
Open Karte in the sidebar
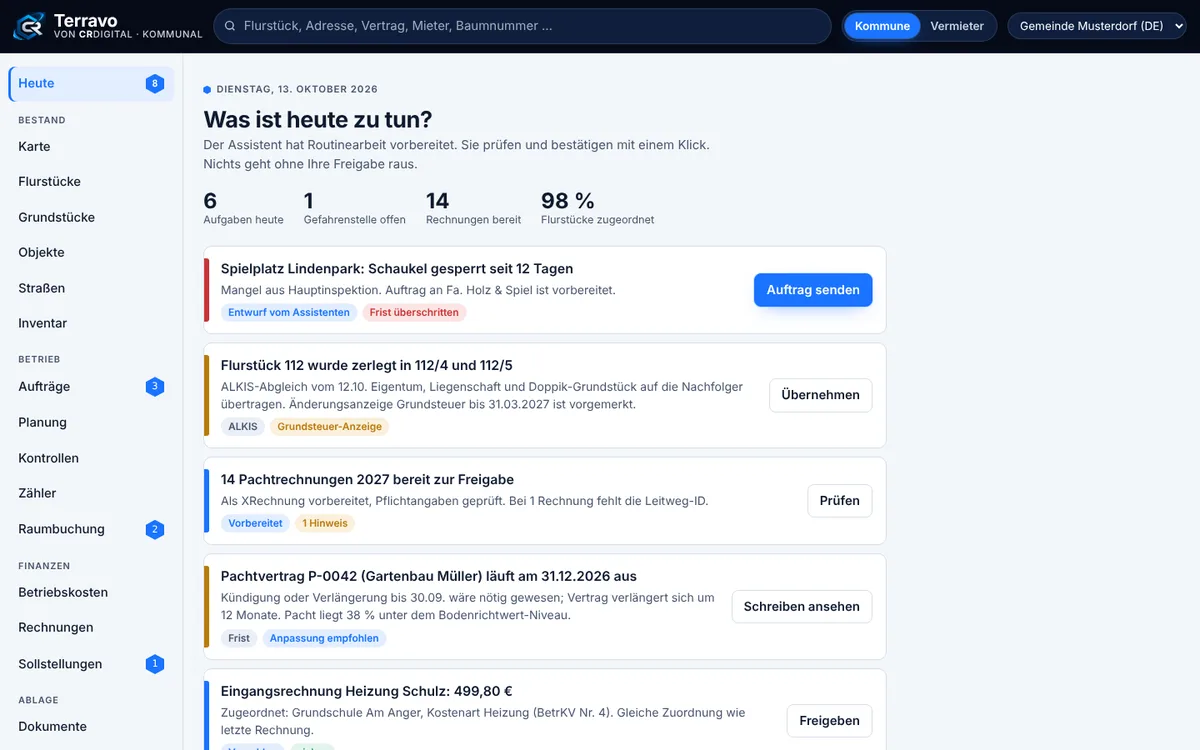click(x=91, y=146)
